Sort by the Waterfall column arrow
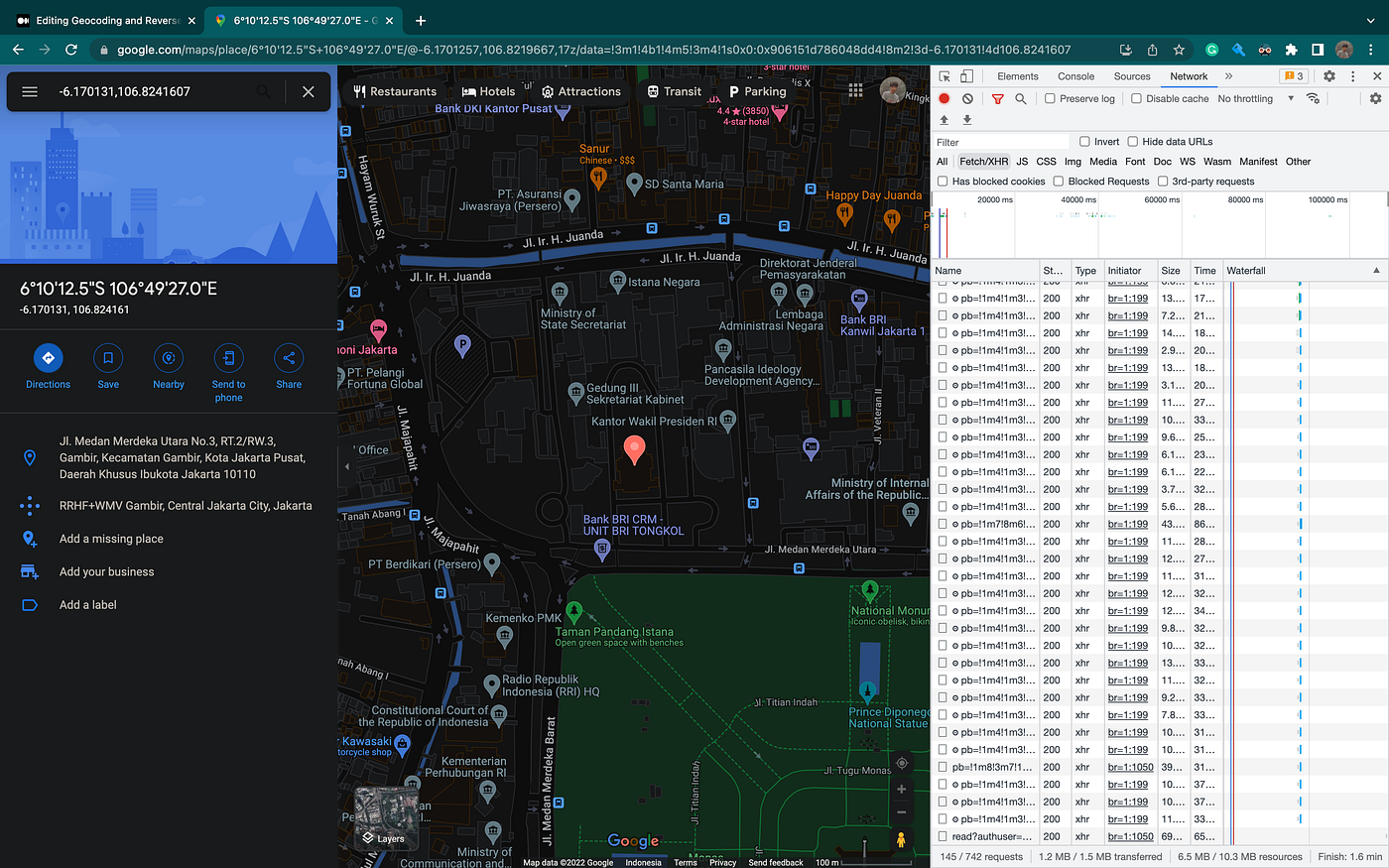Image resolution: width=1389 pixels, height=868 pixels. [1376, 271]
